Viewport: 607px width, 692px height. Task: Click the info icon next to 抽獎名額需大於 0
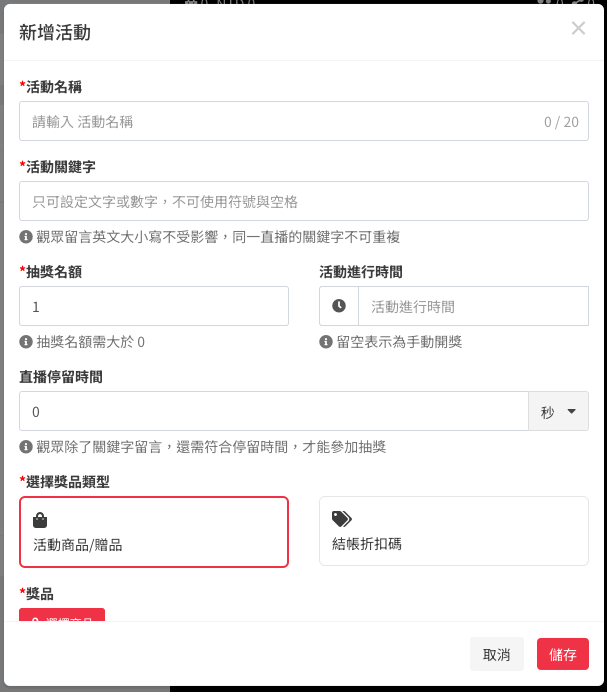[x=26, y=342]
